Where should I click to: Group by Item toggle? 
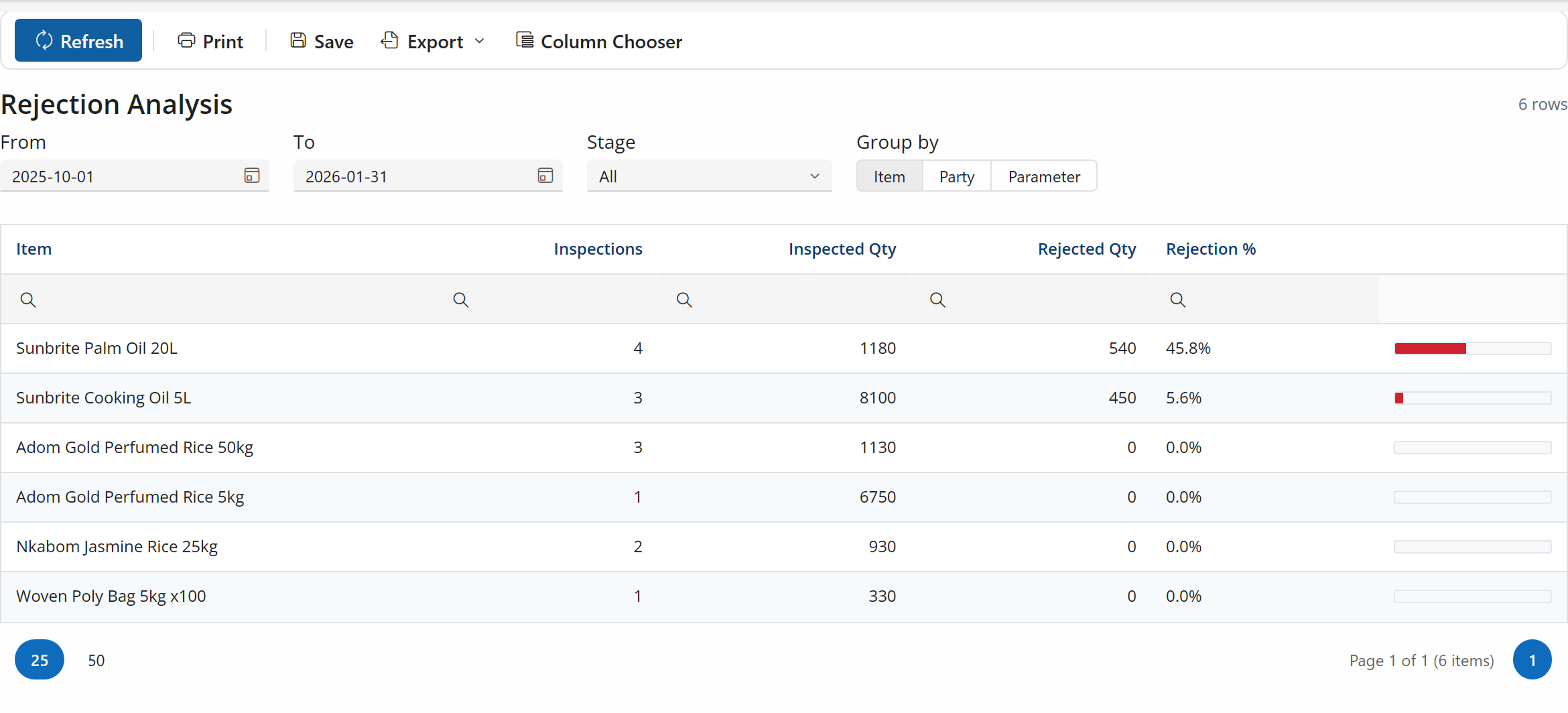(890, 176)
